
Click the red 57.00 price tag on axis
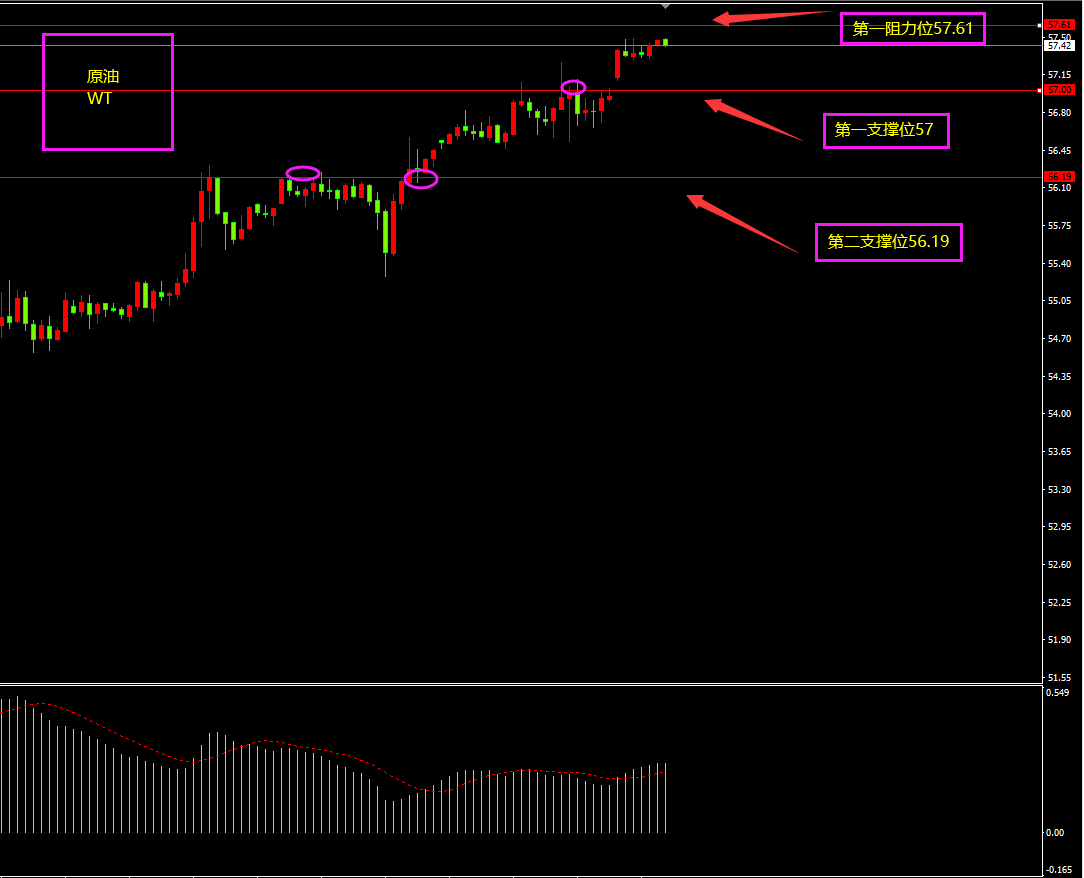[1058, 90]
